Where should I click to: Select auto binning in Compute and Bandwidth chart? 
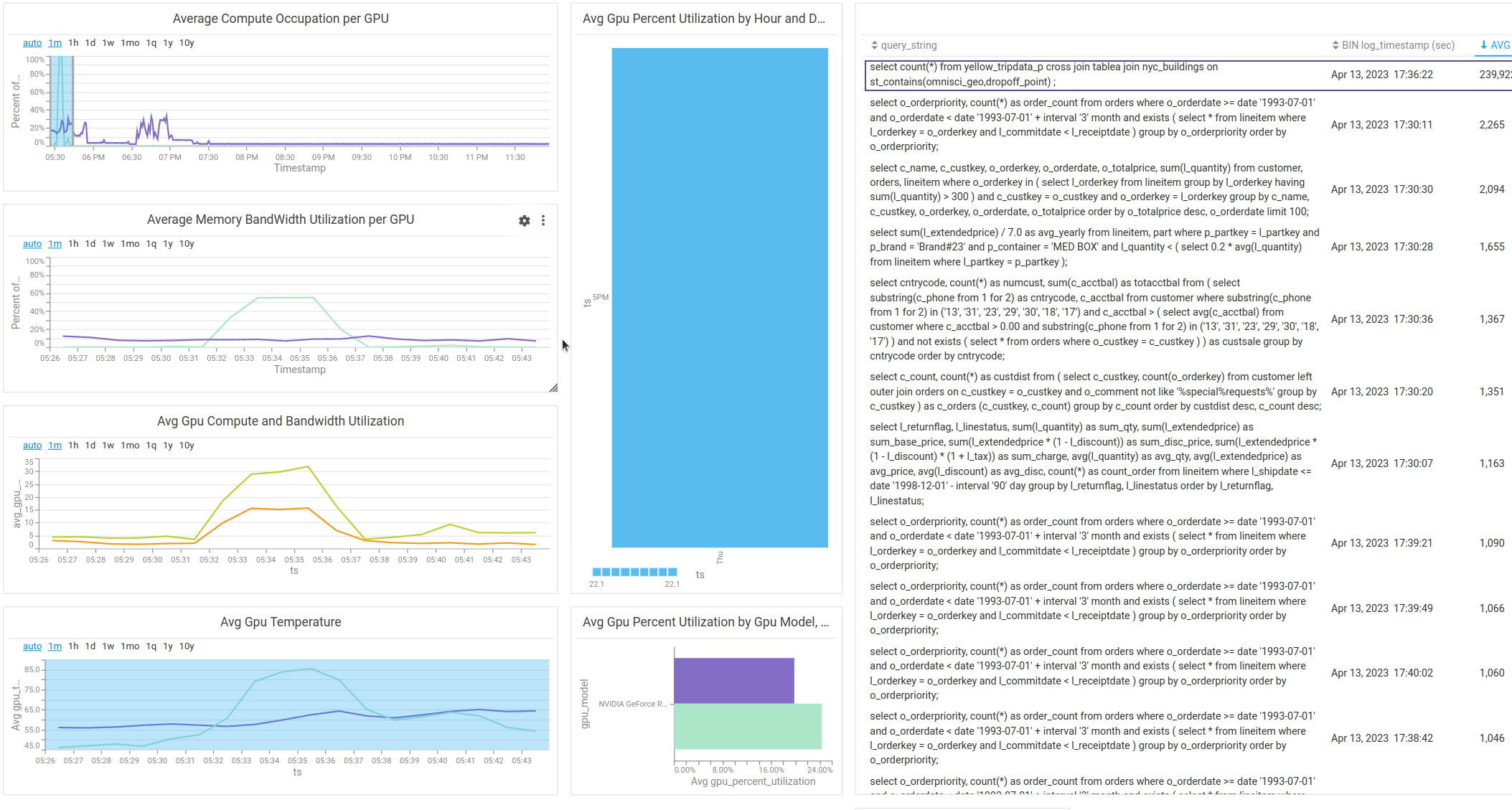pos(32,446)
